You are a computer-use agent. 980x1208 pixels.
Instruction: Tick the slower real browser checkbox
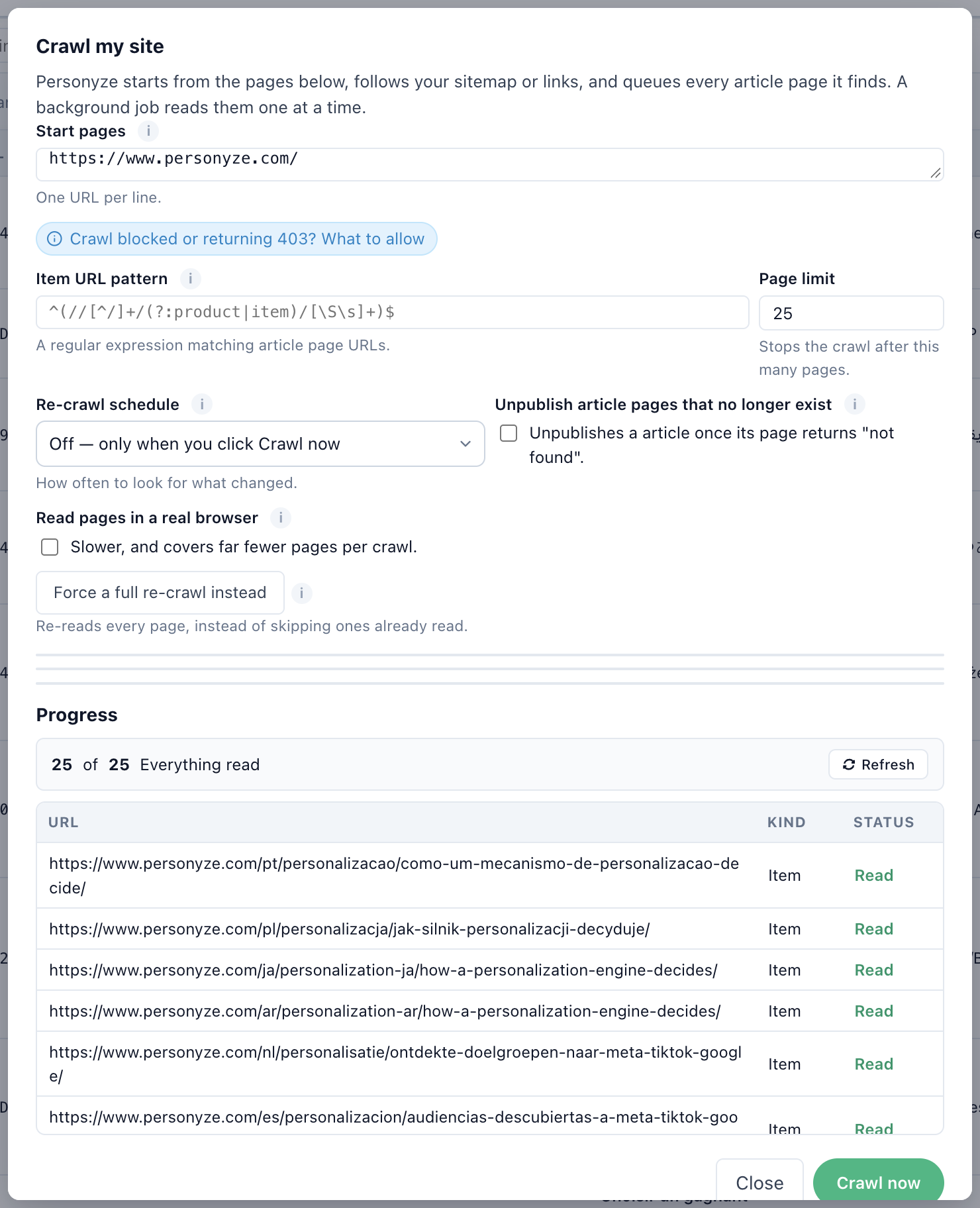pos(50,547)
